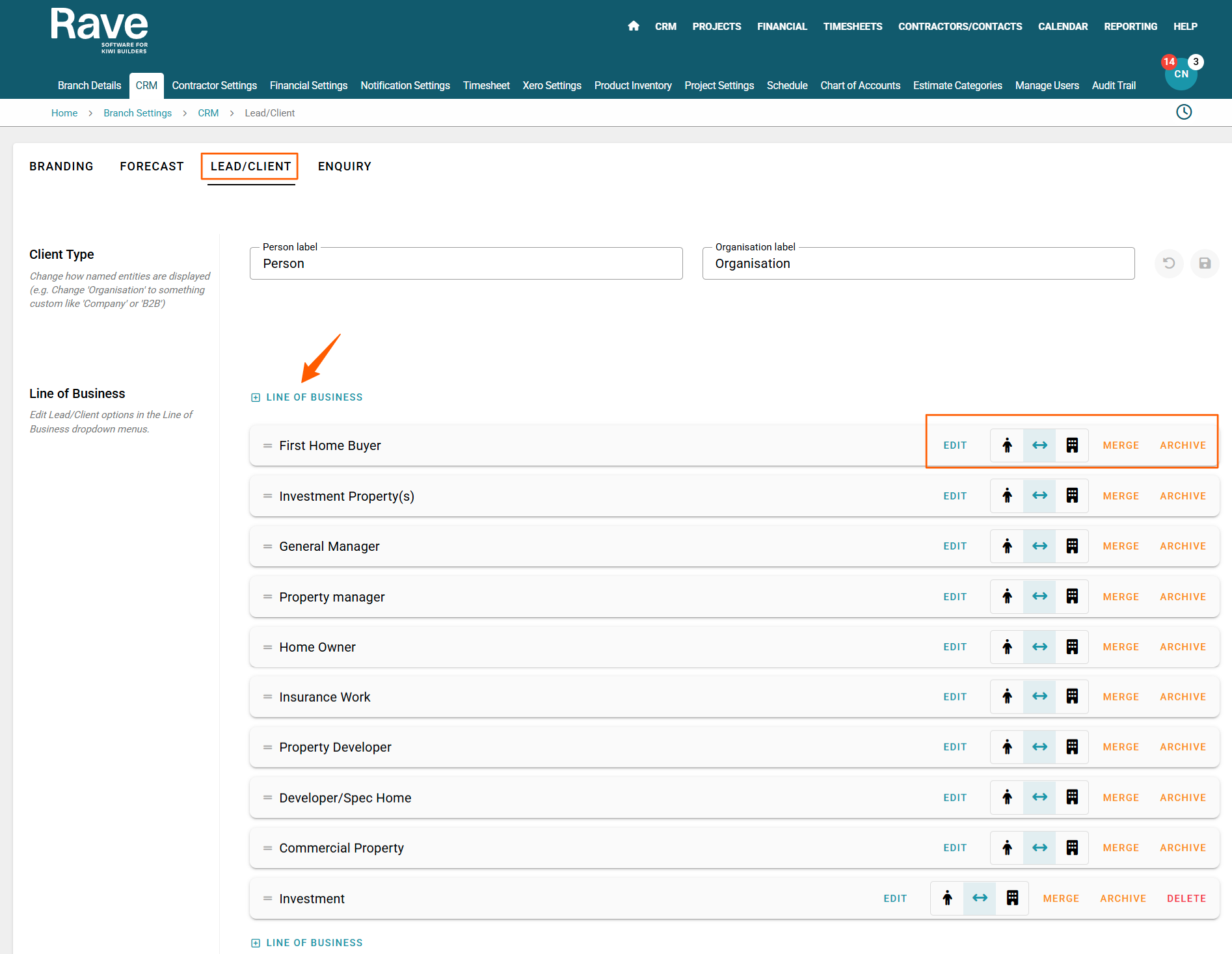Delete the Investment line of business

coord(1186,899)
